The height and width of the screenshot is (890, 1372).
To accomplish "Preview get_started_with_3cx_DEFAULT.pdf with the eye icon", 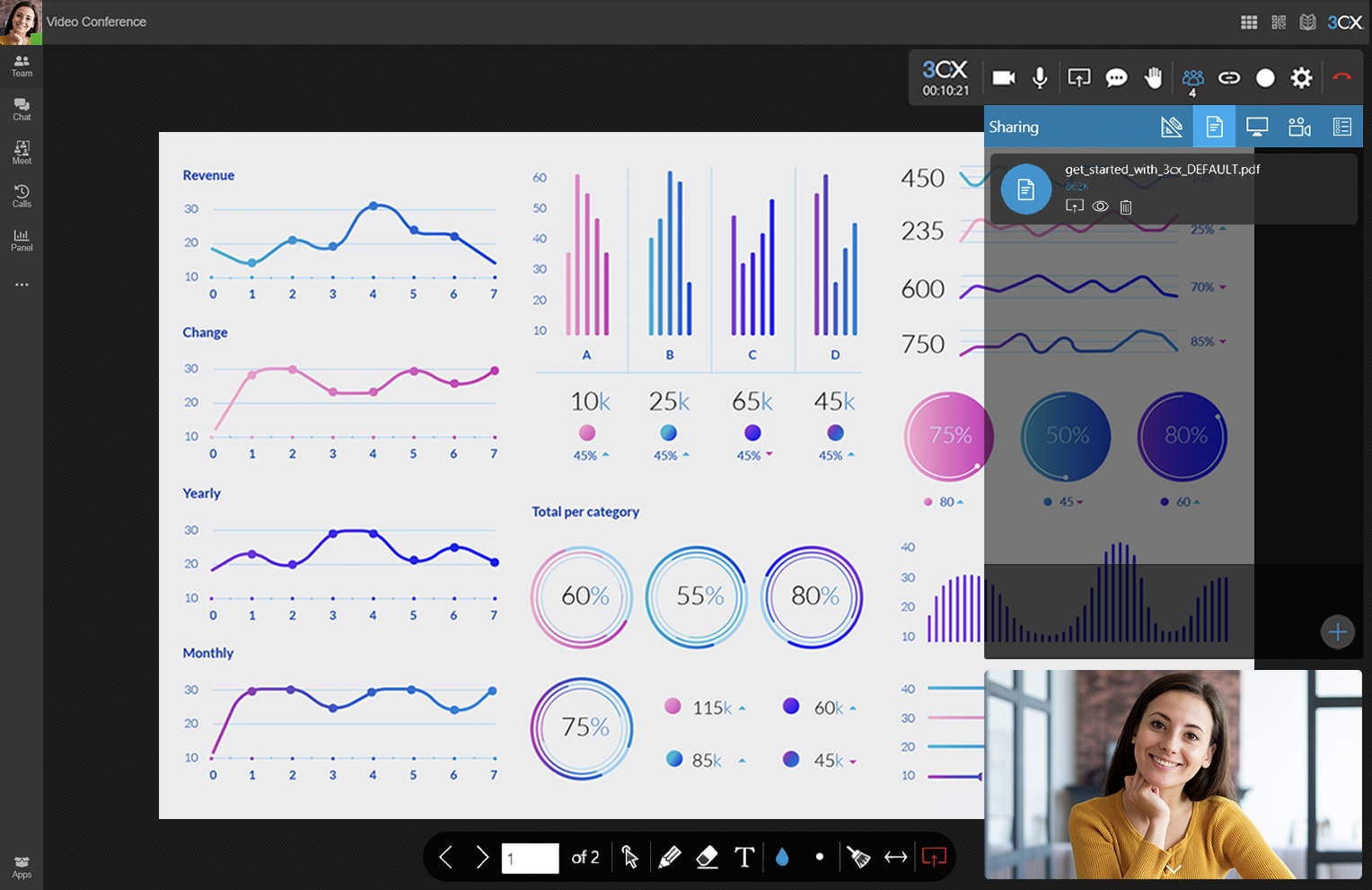I will (x=1100, y=207).
